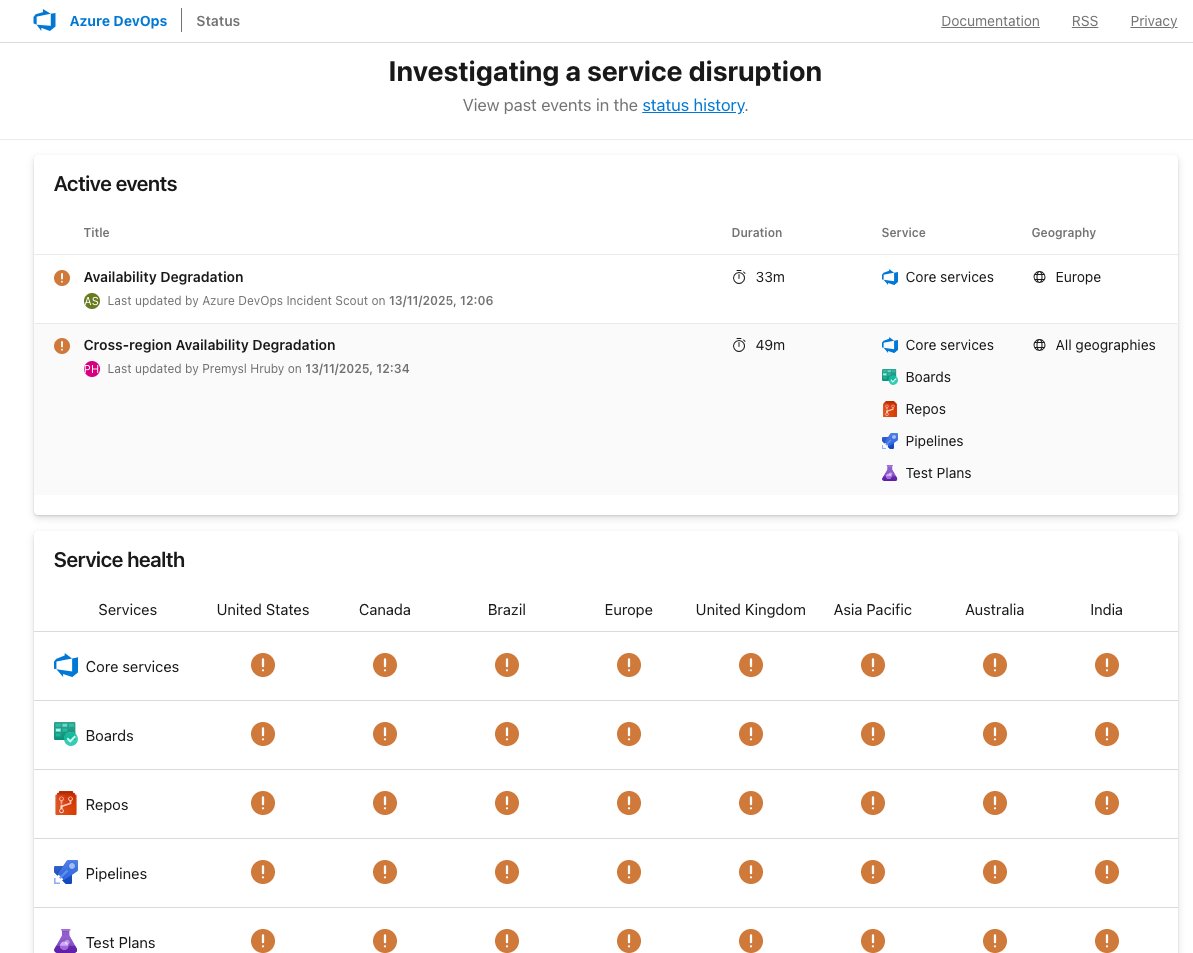Open Core services Canada status indicator
Screen dimensions: 1193x953
point(385,665)
